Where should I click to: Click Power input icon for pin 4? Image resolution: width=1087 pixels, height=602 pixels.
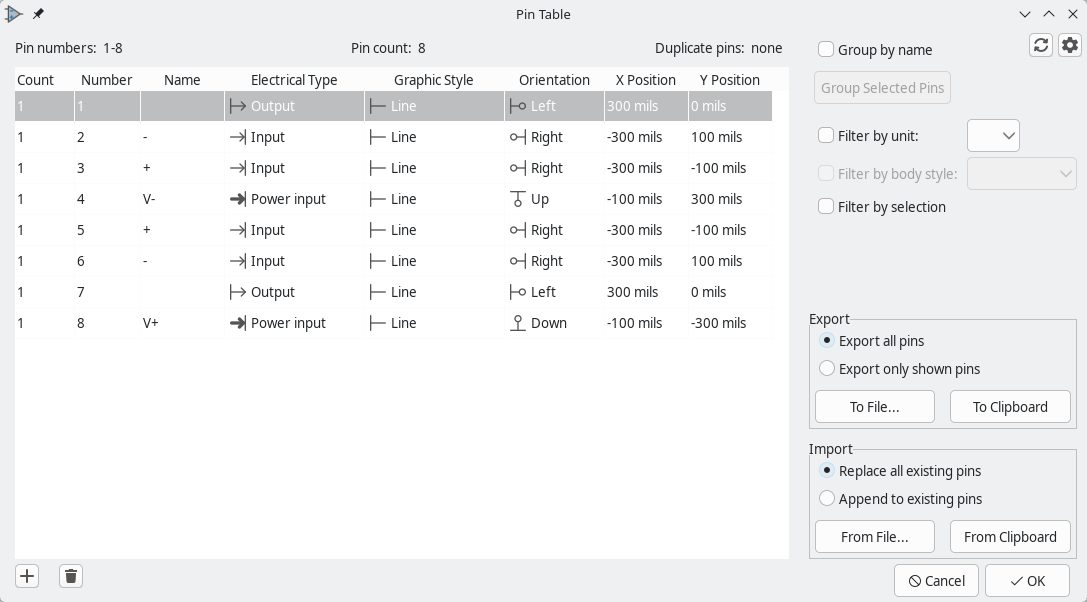(x=238, y=199)
